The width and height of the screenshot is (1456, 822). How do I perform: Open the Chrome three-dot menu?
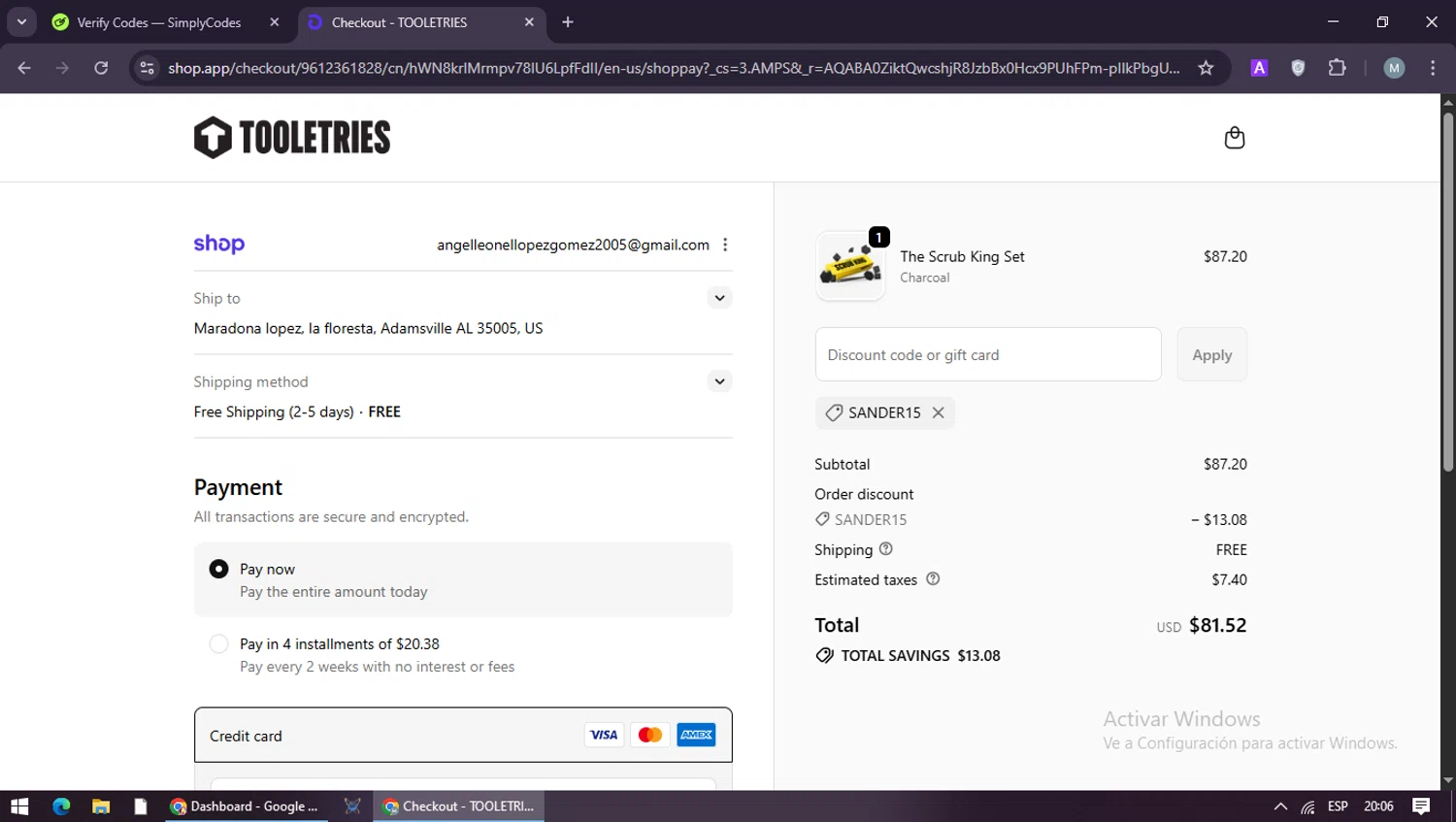coord(1433,68)
